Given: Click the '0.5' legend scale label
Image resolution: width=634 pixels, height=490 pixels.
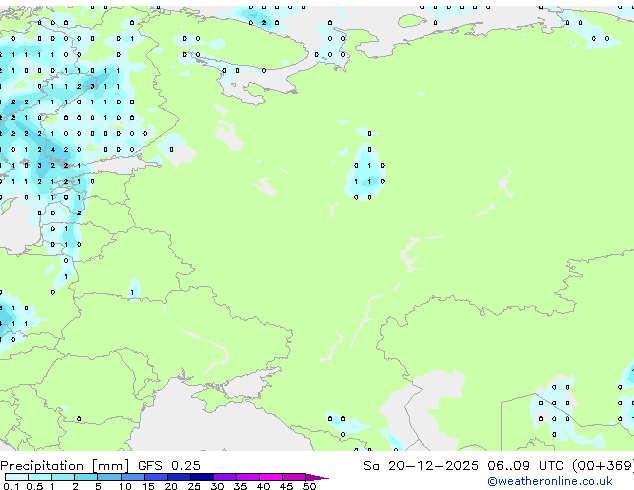Looking at the screenshot, I should (x=34, y=486).
